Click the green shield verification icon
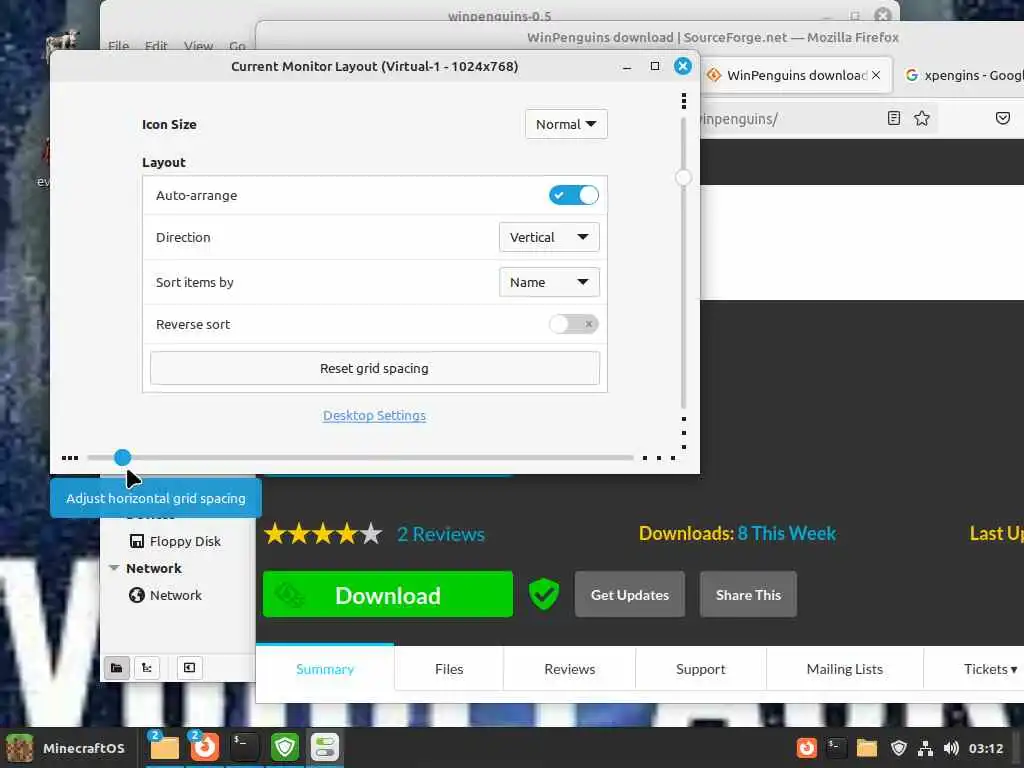The height and width of the screenshot is (768, 1024). [x=543, y=594]
